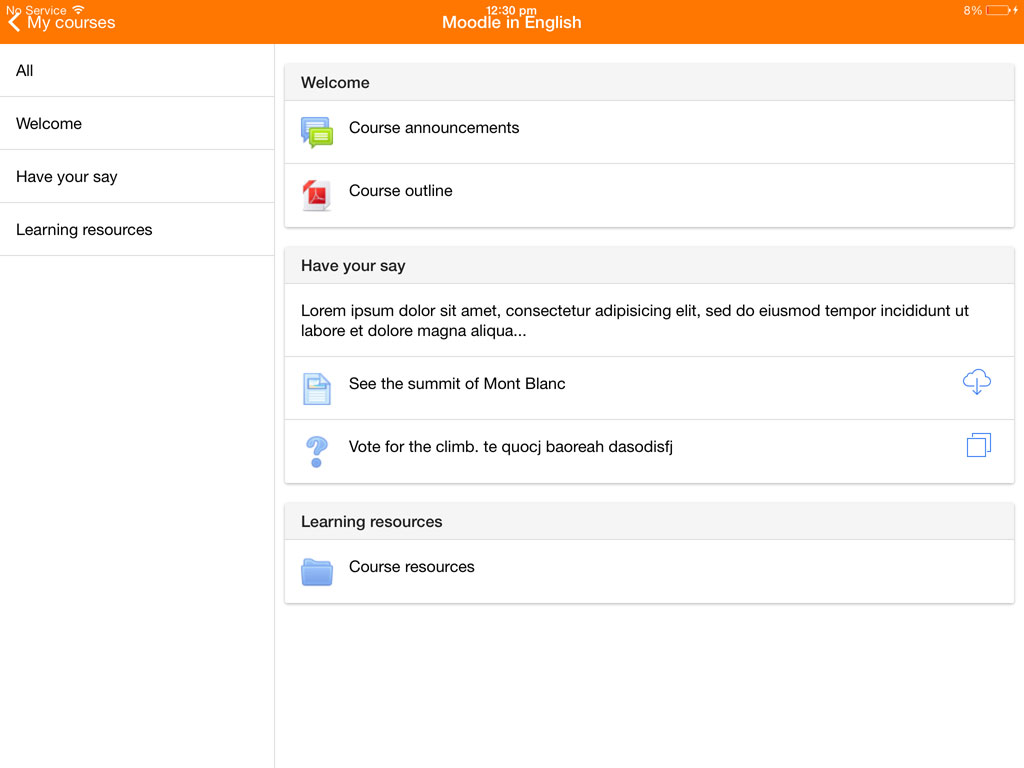Open Vote for the climb activity
This screenshot has height=768, width=1024.
click(649, 452)
